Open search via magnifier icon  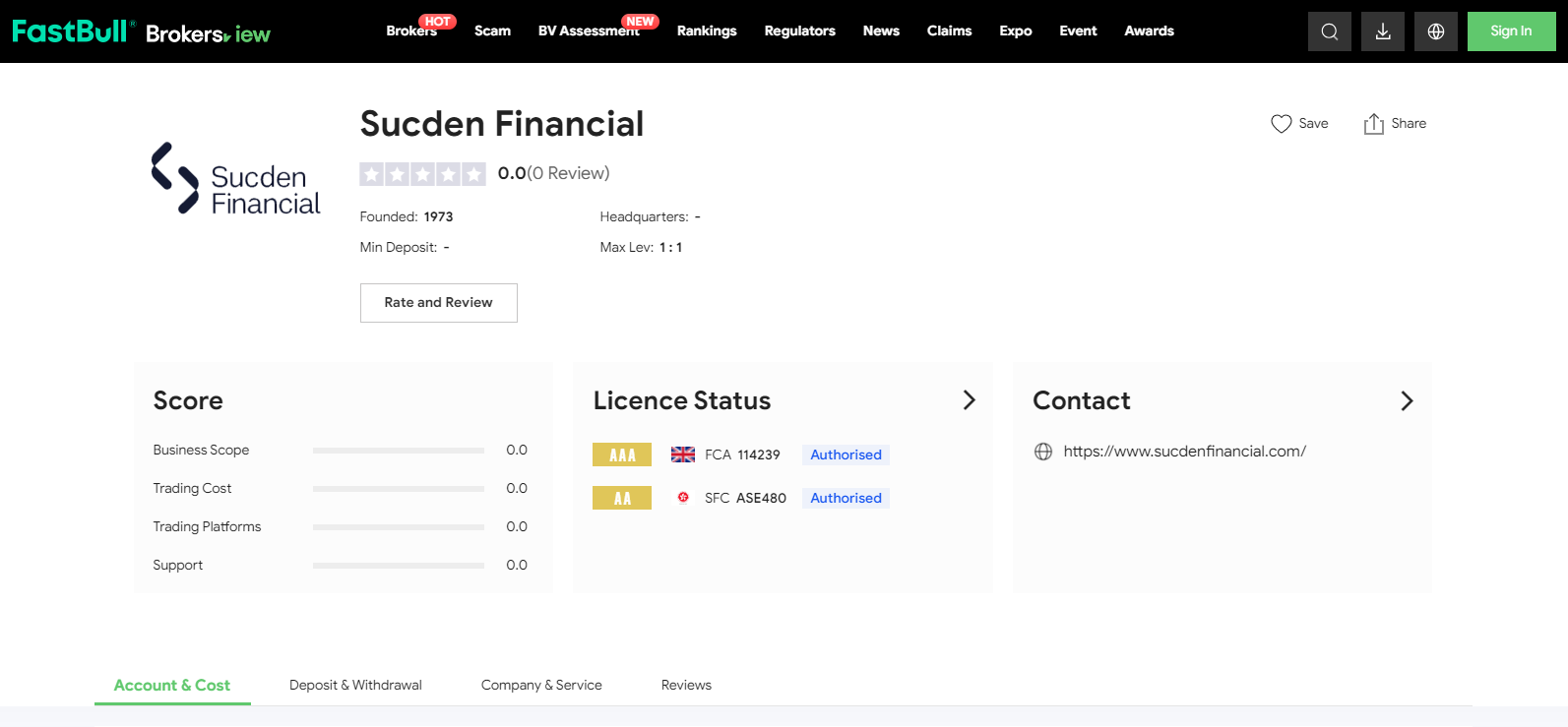click(1329, 31)
